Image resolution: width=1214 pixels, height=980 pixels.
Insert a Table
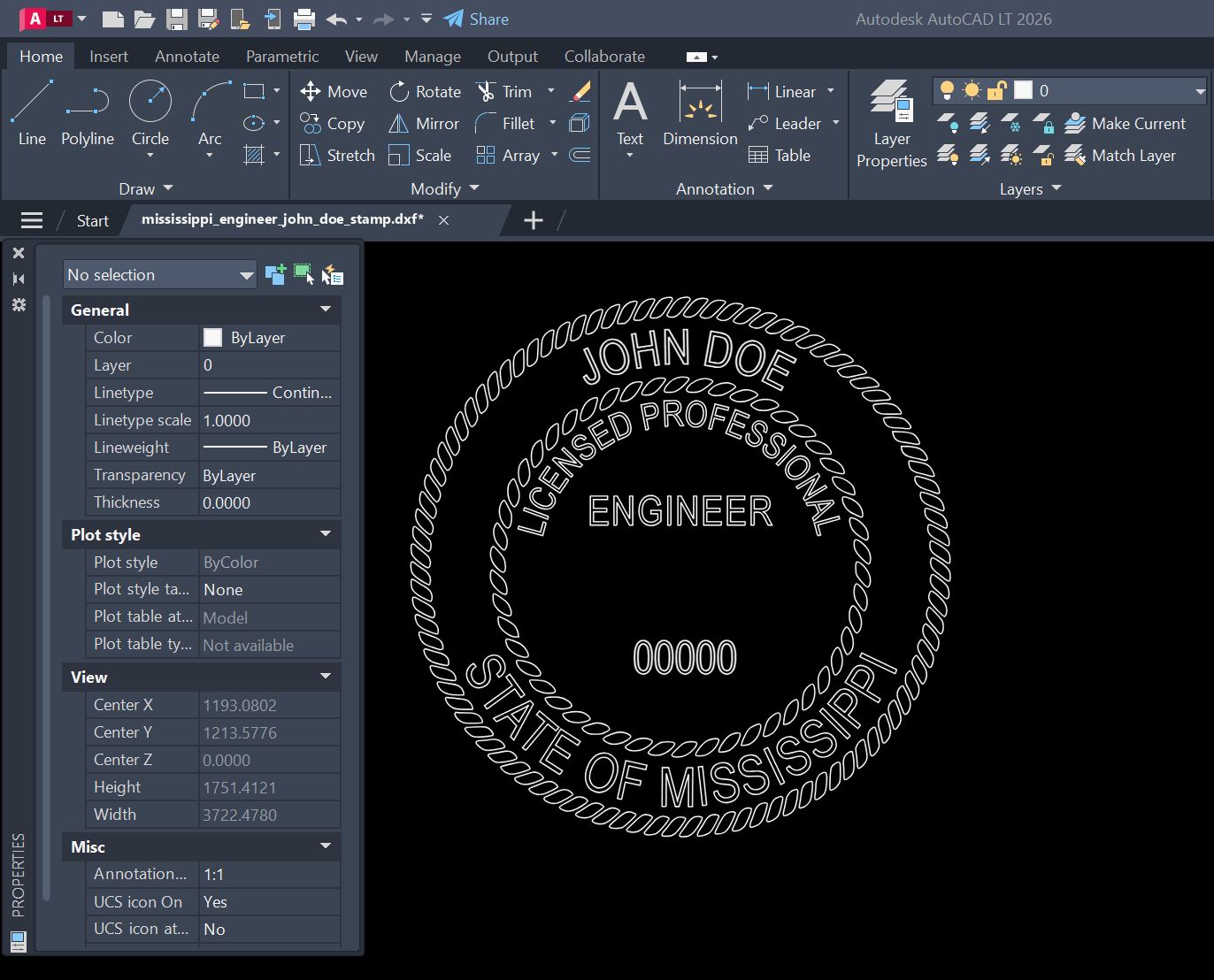(x=780, y=156)
